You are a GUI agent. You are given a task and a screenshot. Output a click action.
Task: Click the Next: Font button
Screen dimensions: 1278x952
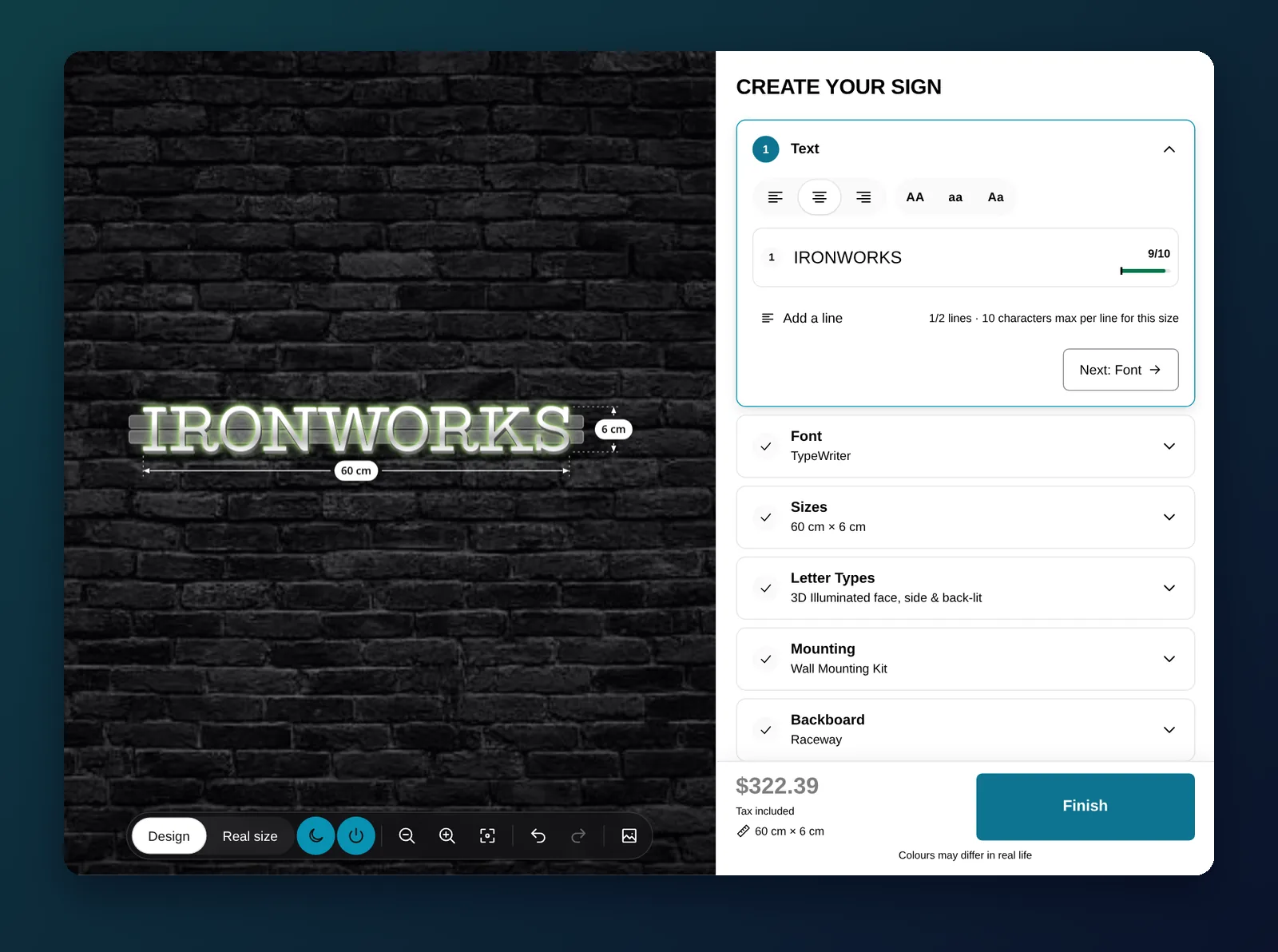(1121, 370)
